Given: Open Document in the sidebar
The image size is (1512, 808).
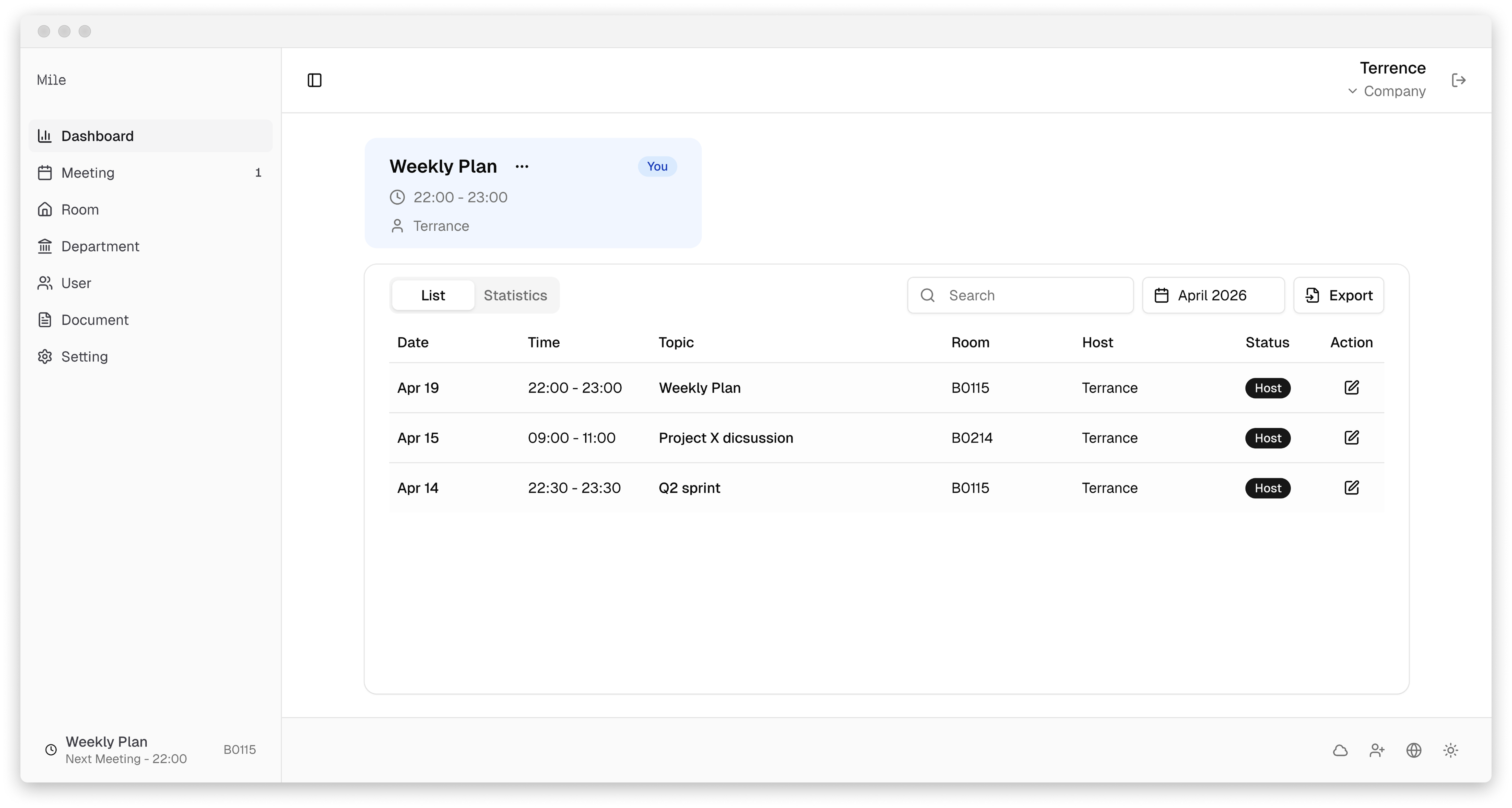Looking at the screenshot, I should pyautogui.click(x=151, y=320).
